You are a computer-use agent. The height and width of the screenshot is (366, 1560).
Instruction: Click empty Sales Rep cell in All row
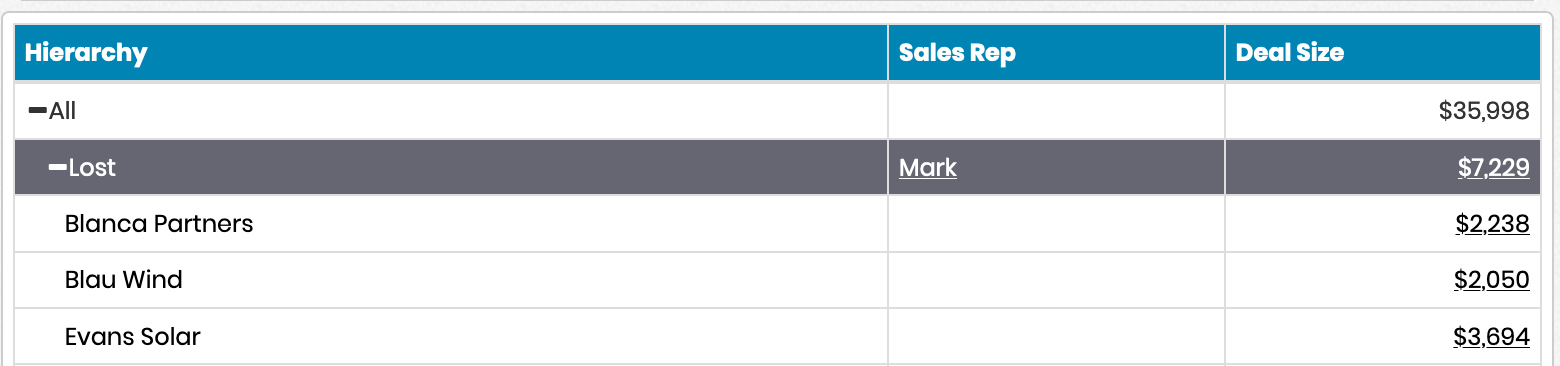click(x=1056, y=111)
